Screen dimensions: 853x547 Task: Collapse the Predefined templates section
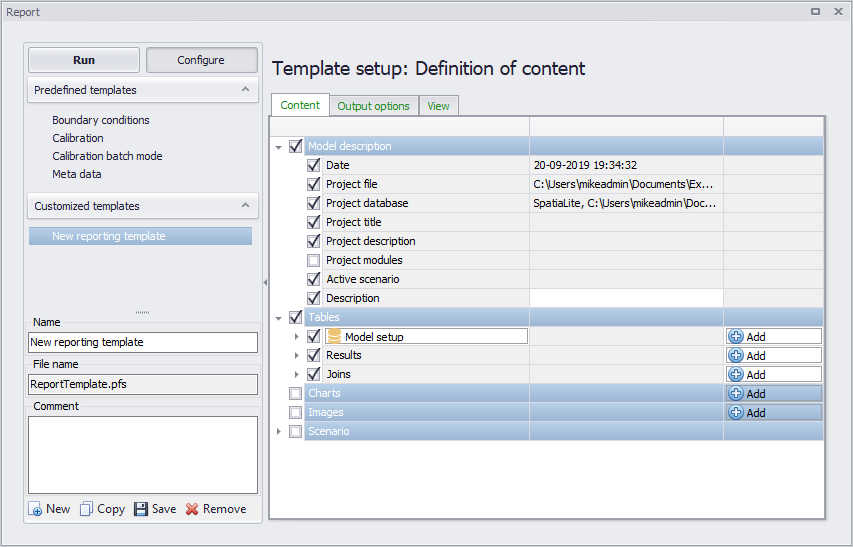tap(245, 89)
